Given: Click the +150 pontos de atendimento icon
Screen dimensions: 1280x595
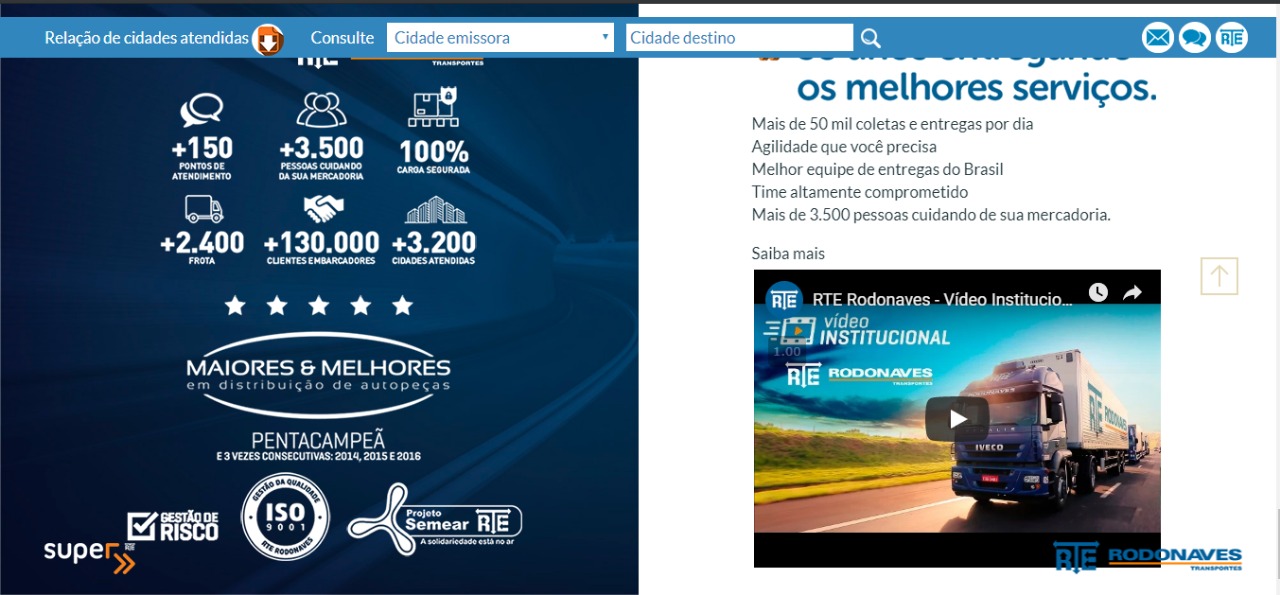Looking at the screenshot, I should pyautogui.click(x=201, y=111).
